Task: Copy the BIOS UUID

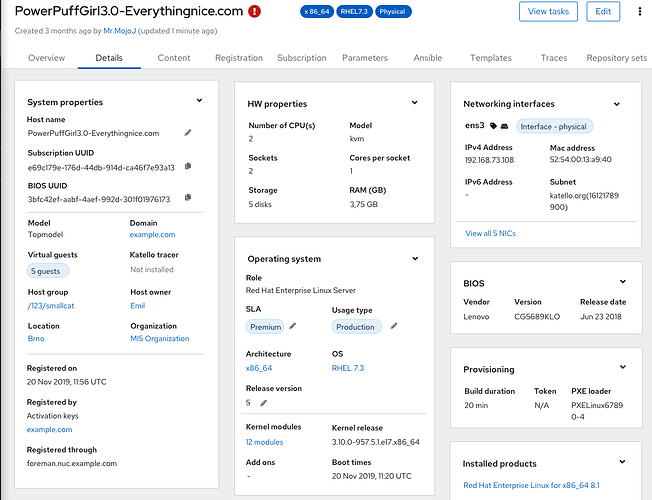Action: pyautogui.click(x=188, y=197)
